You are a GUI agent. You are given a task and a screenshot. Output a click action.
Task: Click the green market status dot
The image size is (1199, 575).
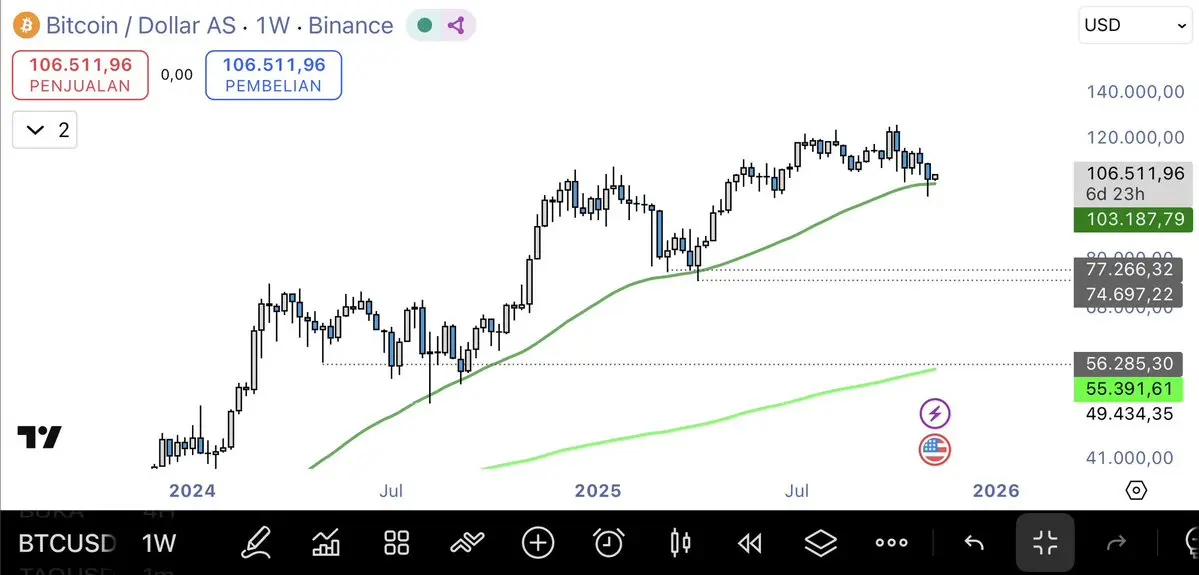coord(424,25)
